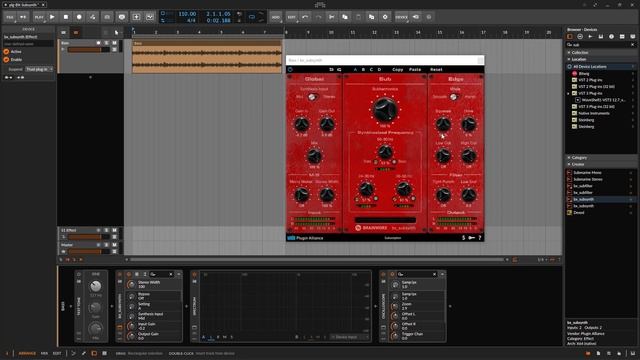Select plugin settings bank A
This screenshot has width=640, height=360.
(356, 69)
